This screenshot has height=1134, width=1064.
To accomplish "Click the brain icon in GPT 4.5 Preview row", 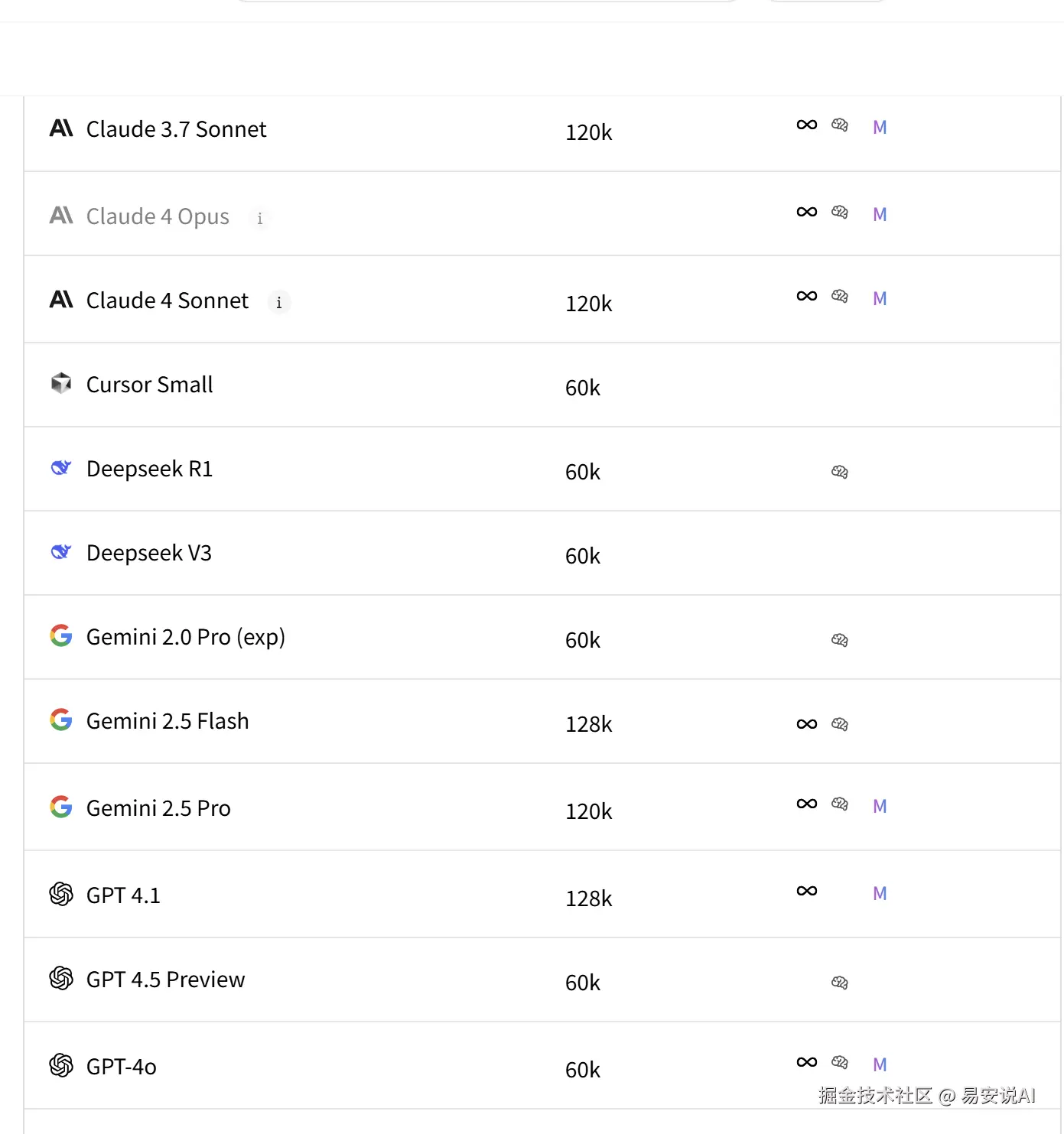I will click(840, 983).
